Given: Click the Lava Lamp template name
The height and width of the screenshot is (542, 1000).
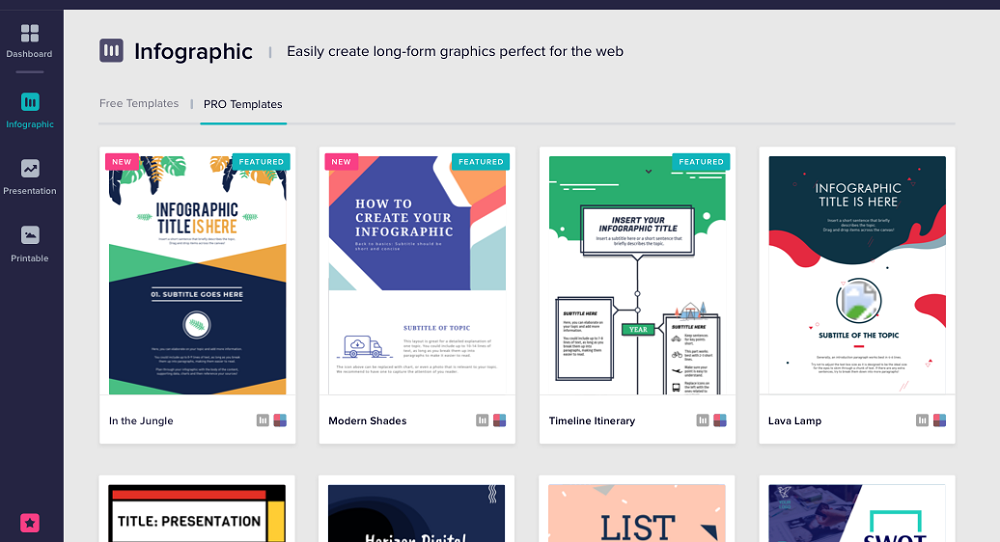Looking at the screenshot, I should (x=795, y=421).
